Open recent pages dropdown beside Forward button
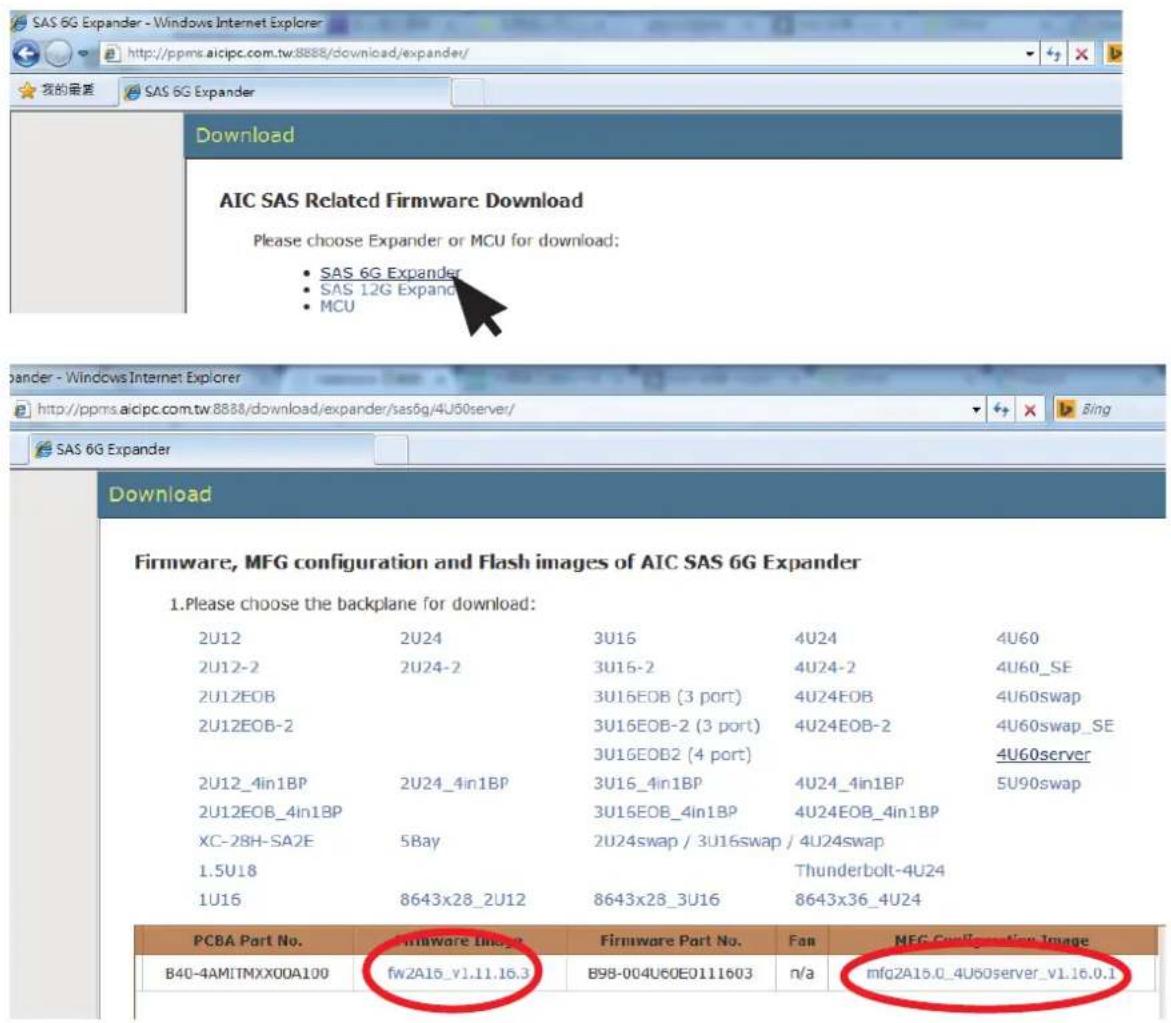Viewport: 1171px width, 1023px height. pyautogui.click(x=84, y=54)
